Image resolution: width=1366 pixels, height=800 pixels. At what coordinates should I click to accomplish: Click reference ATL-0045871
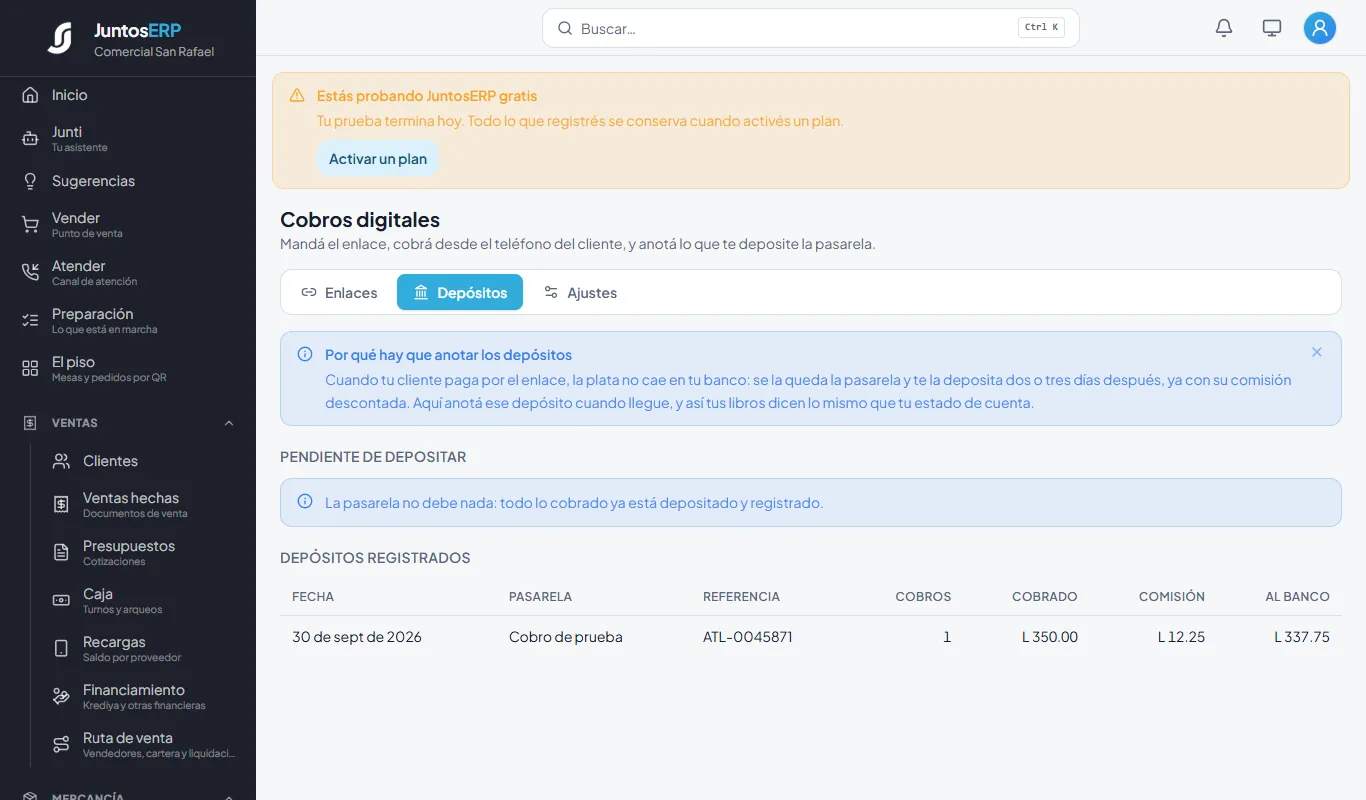point(748,637)
